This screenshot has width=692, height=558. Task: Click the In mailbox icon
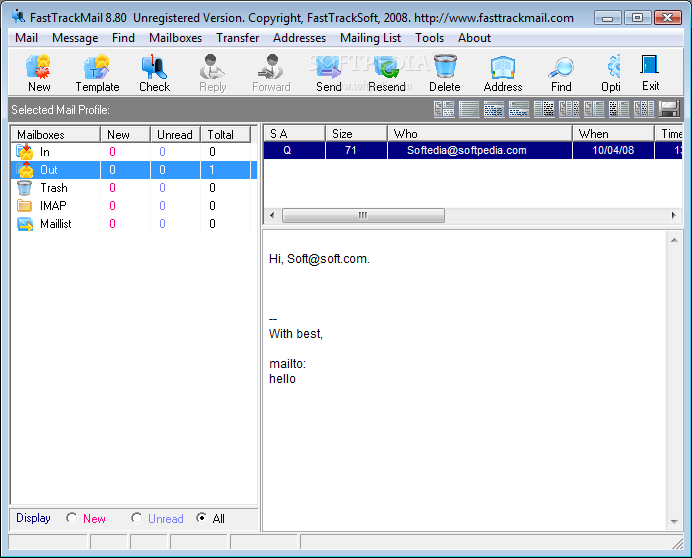[25, 152]
